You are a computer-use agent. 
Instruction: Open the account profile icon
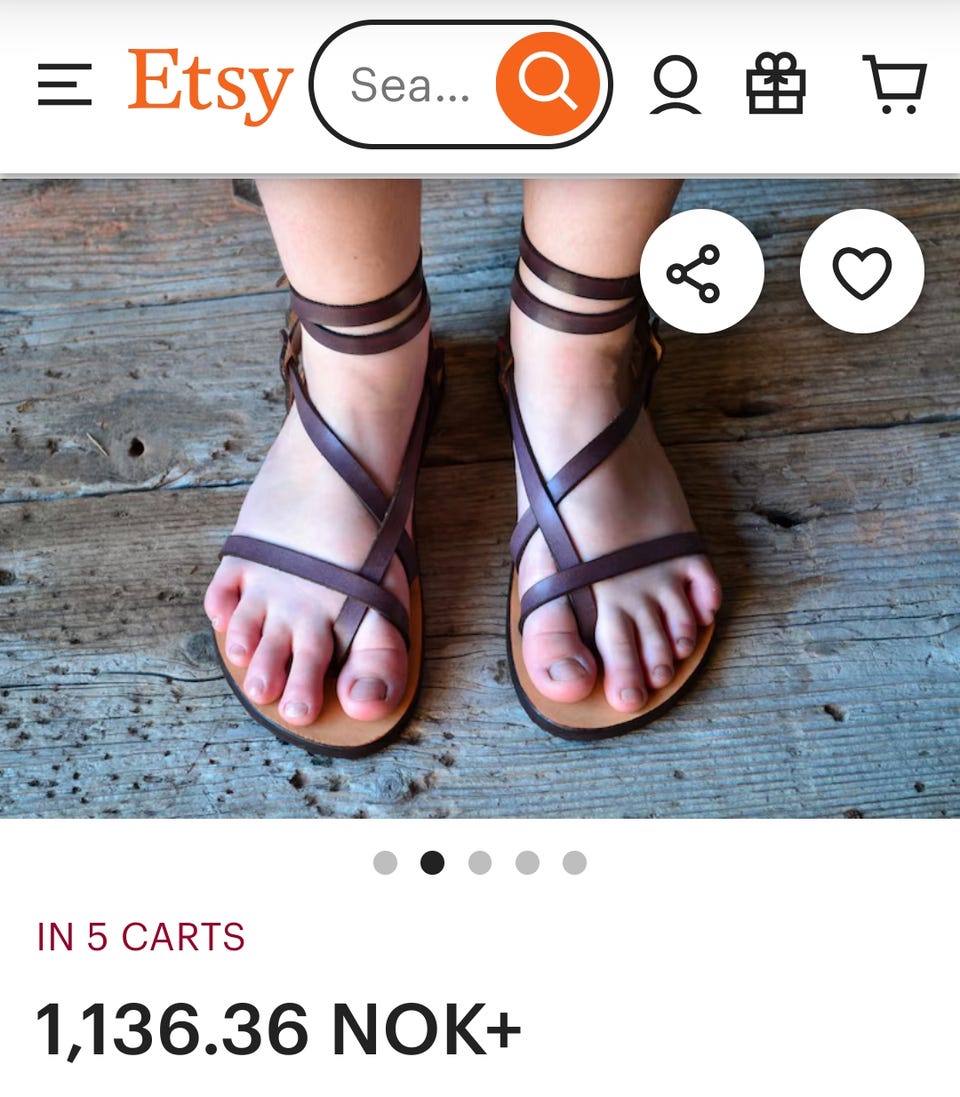coord(675,85)
